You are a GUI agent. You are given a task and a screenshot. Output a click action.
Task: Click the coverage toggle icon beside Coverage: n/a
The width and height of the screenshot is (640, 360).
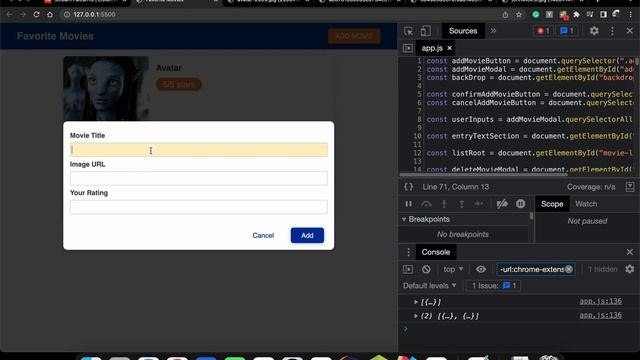tap(630, 187)
